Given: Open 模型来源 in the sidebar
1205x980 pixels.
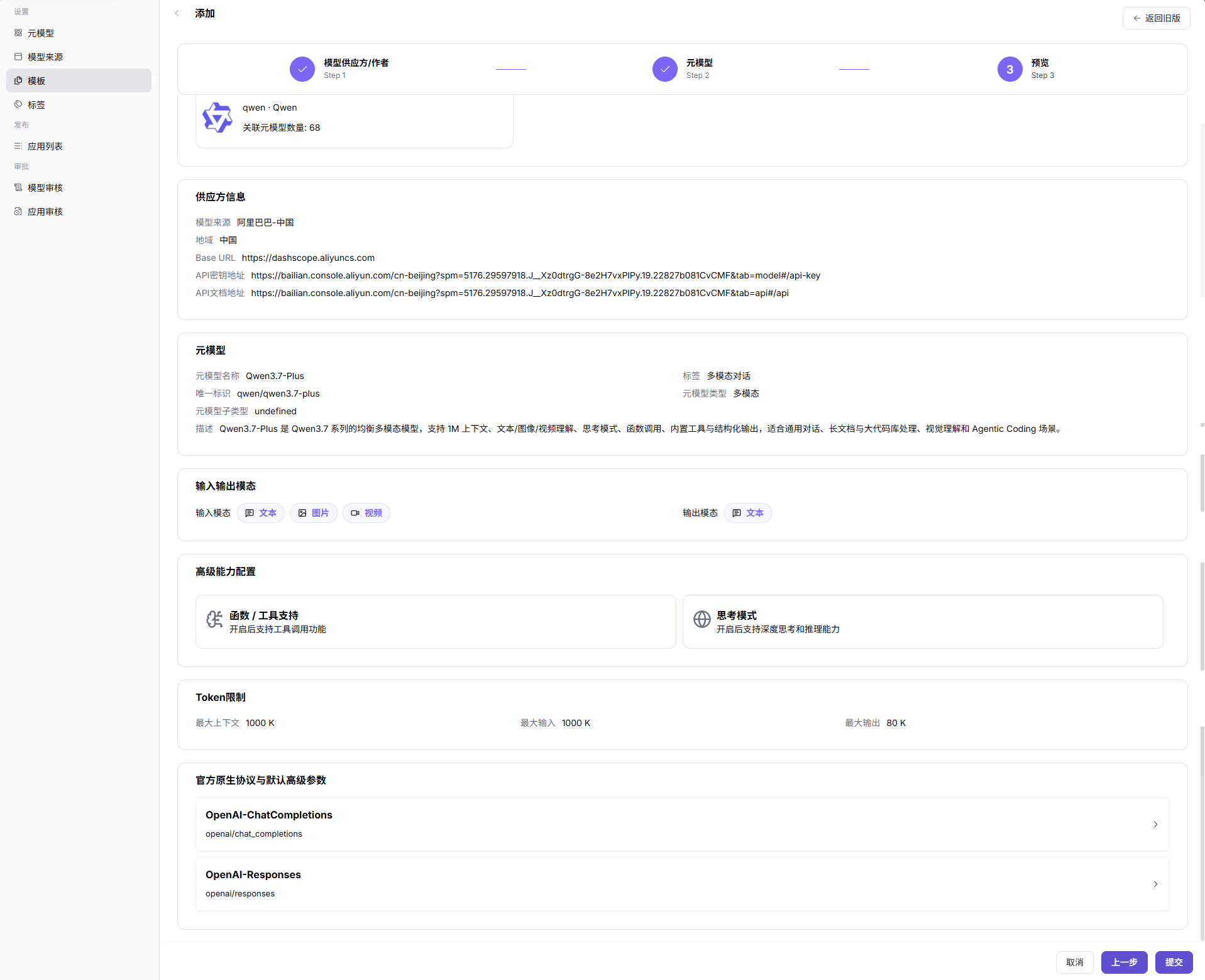Looking at the screenshot, I should (79, 57).
